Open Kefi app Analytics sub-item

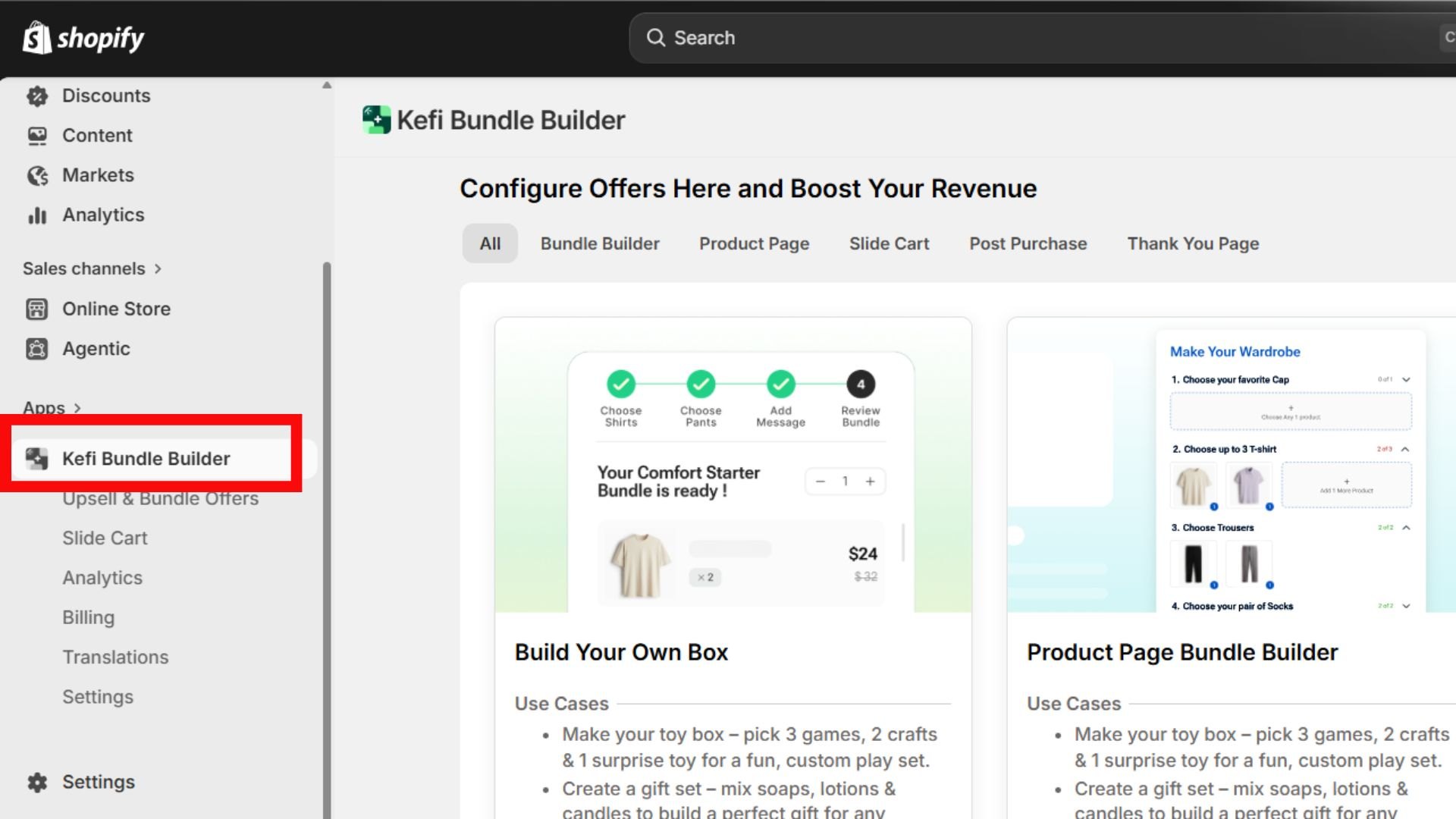pos(102,578)
